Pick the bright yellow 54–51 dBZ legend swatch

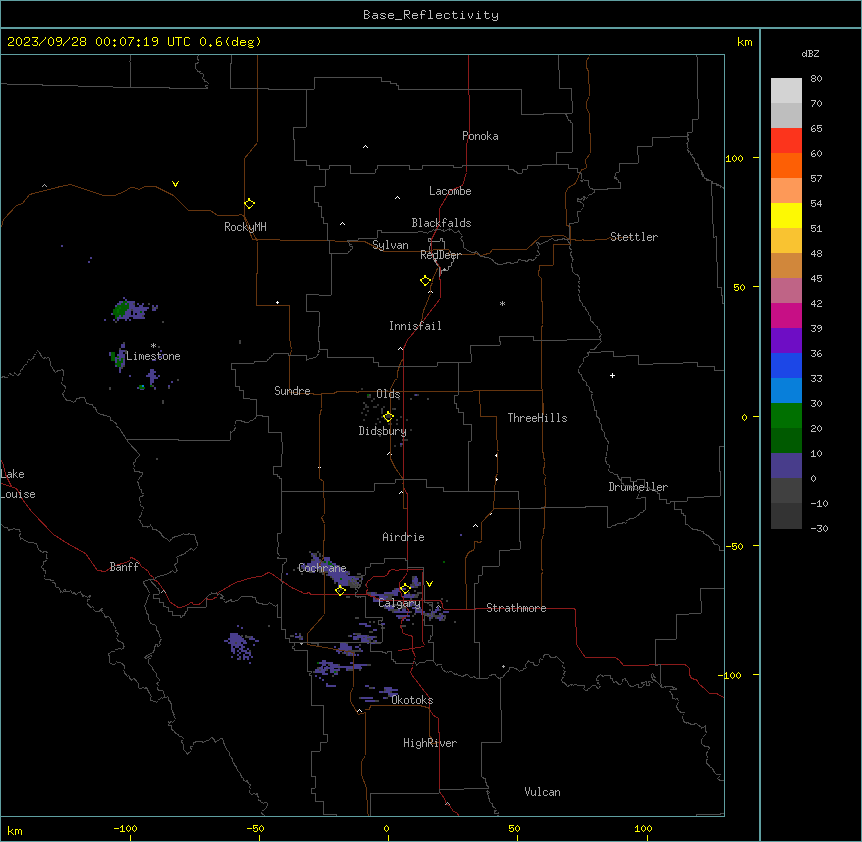786,215
